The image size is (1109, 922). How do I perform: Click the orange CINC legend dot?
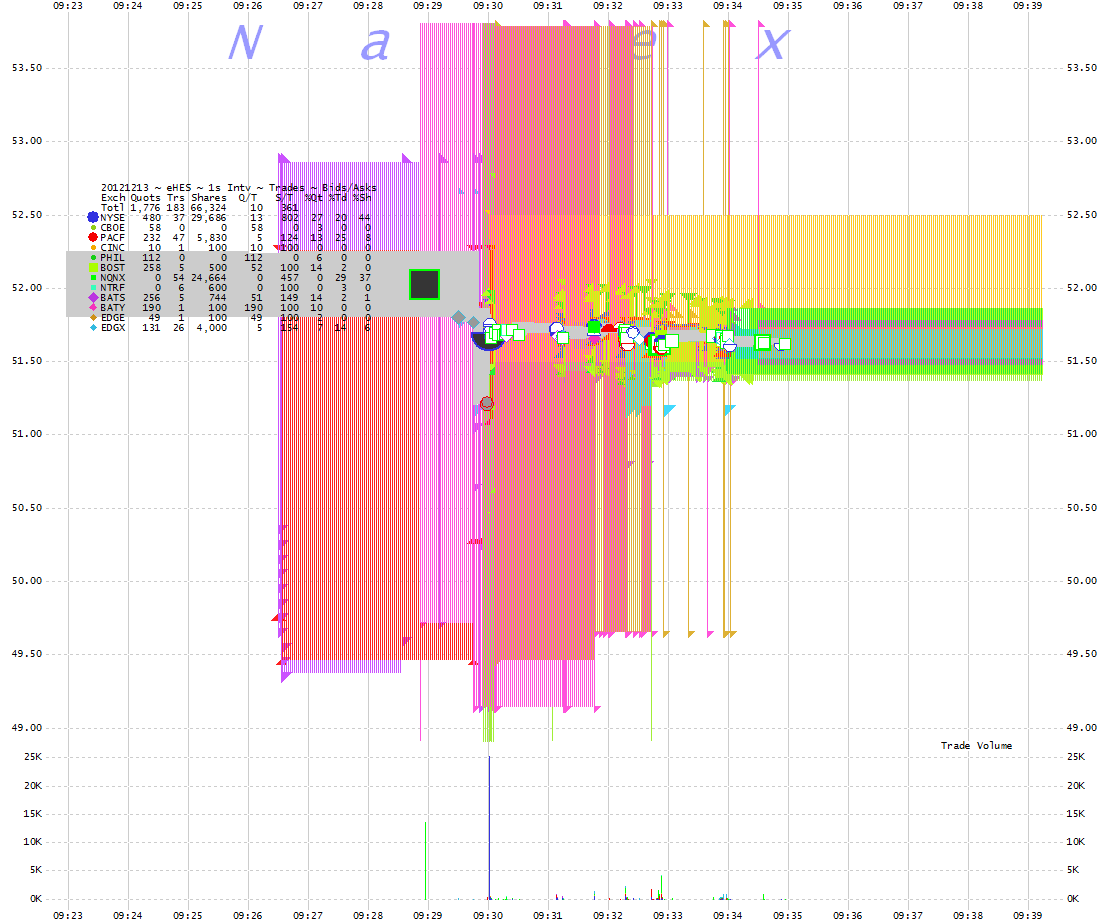93,247
